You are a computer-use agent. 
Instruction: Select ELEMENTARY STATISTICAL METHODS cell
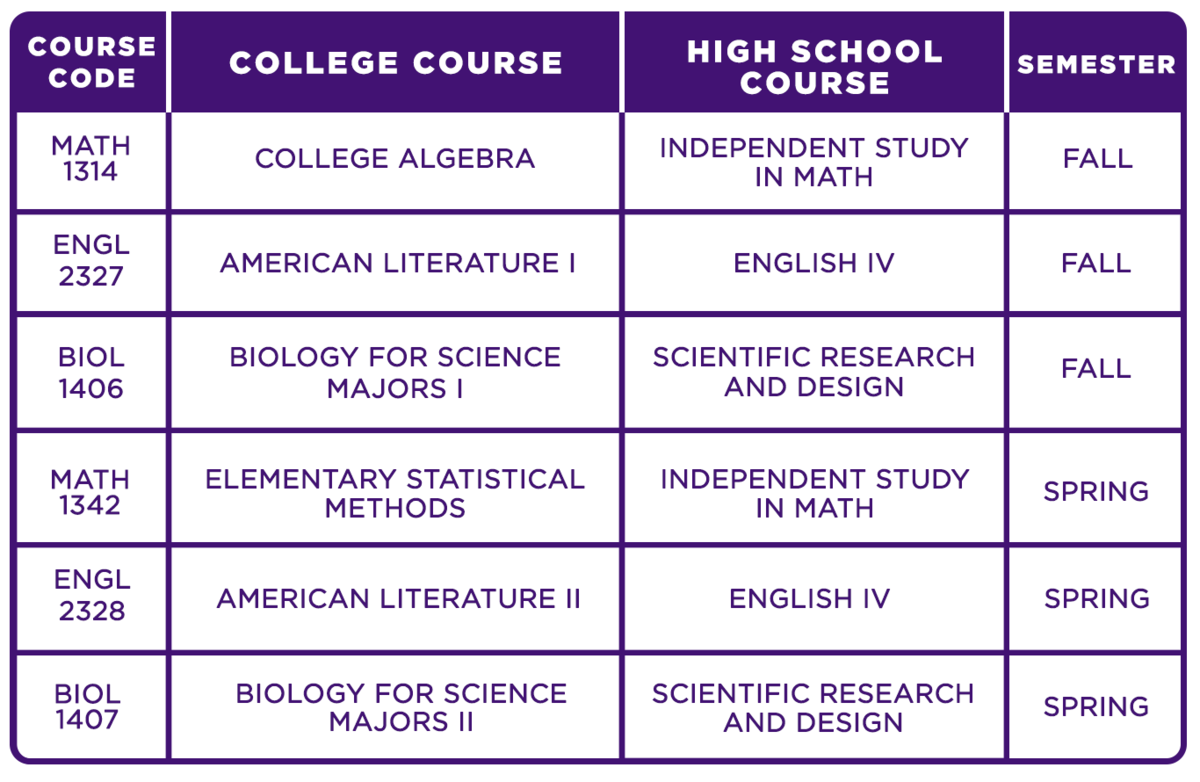point(395,493)
